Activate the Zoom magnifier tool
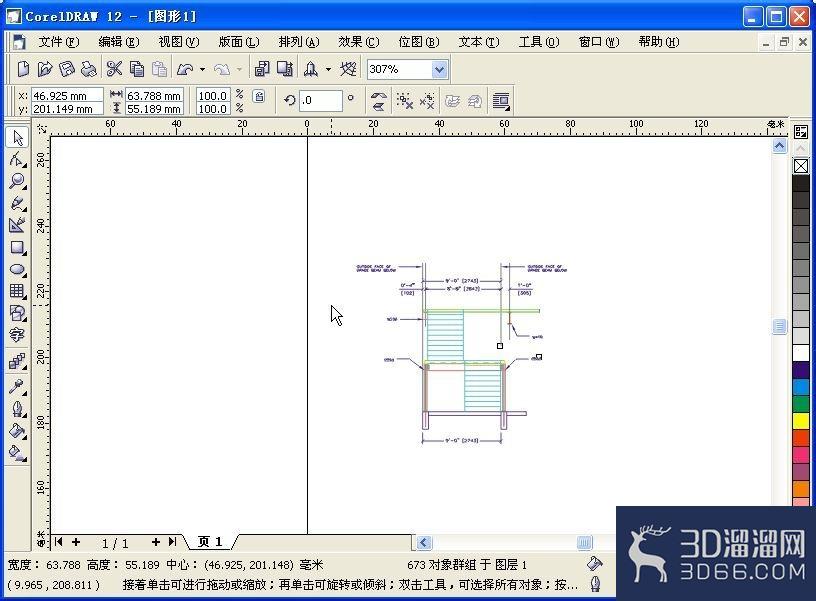Viewport: 816px width, 601px height. (17, 181)
